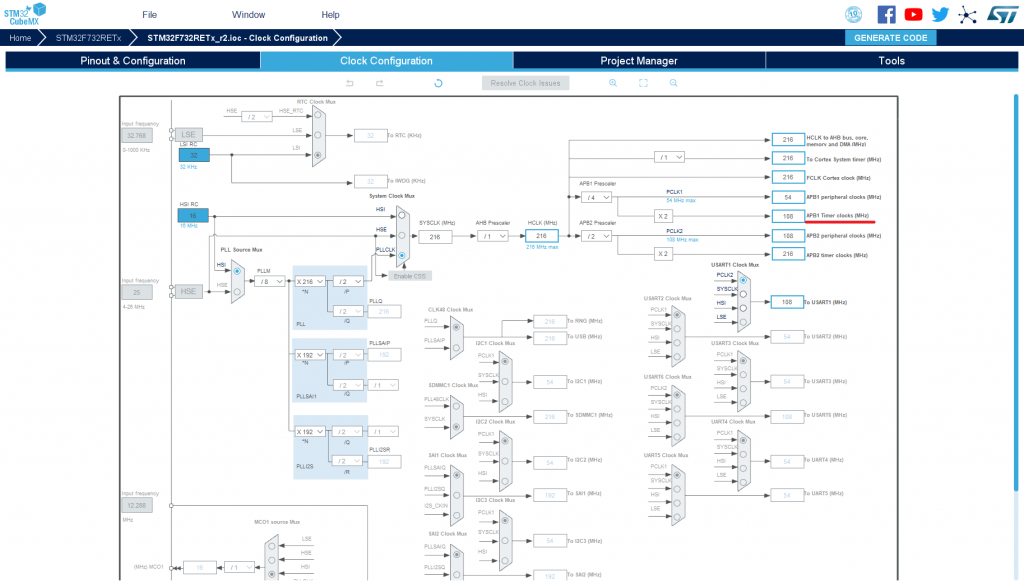
Task: Select HSI in PLL Source Mux
Action: coord(237,271)
